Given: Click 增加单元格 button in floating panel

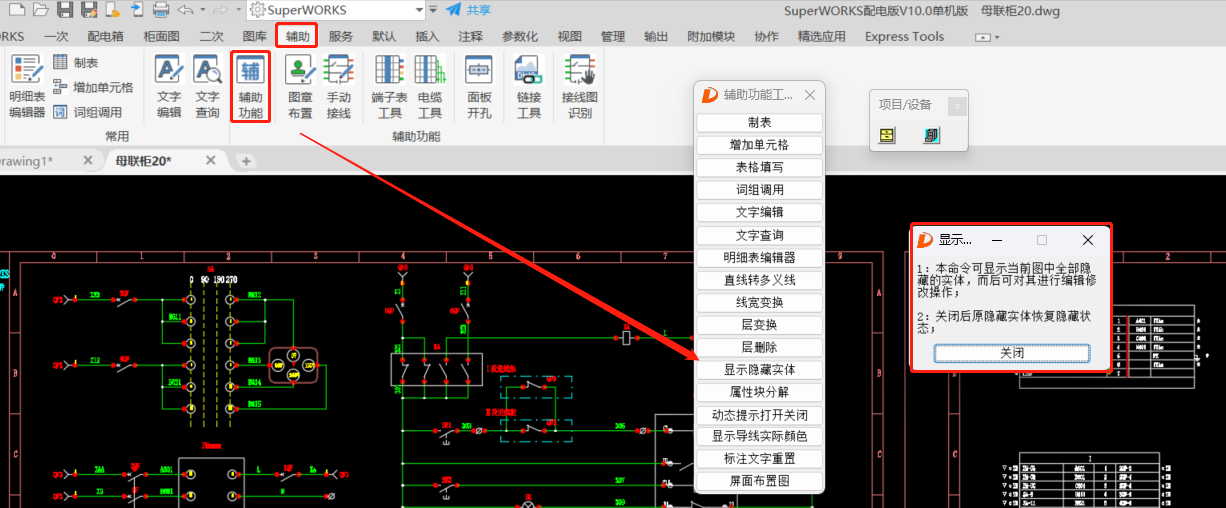Looking at the screenshot, I should 759,145.
